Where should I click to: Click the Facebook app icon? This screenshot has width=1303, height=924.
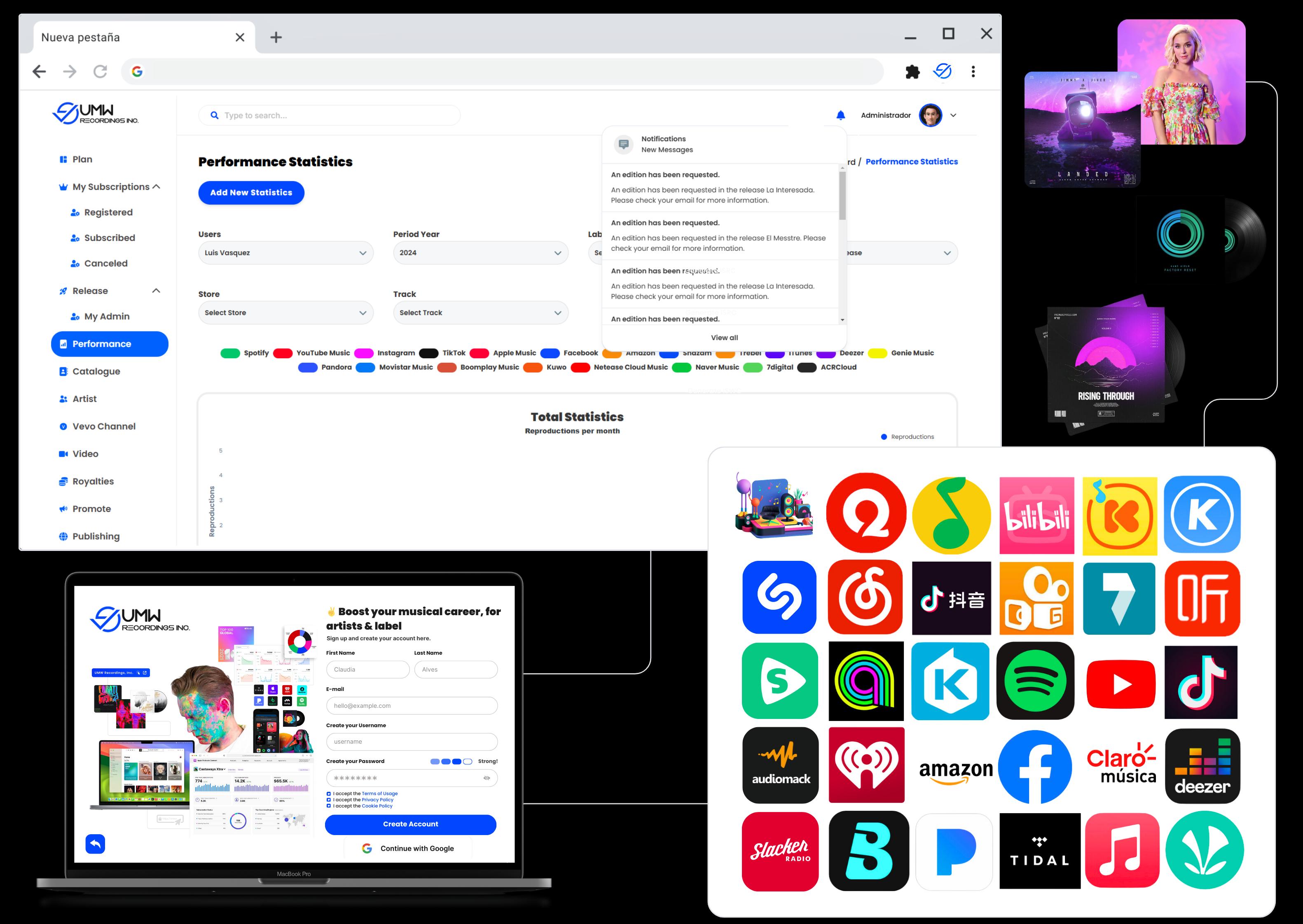point(1035,767)
